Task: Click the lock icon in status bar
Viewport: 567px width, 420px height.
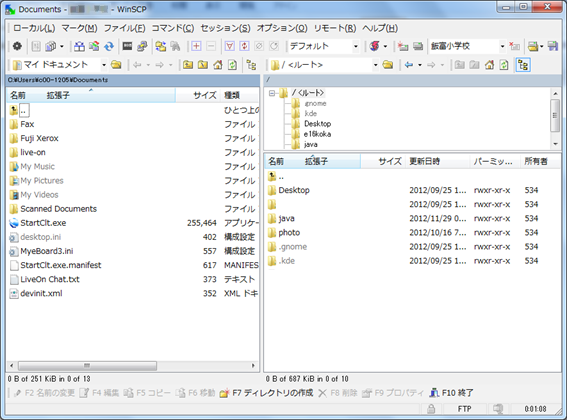Action: pyautogui.click(x=431, y=409)
